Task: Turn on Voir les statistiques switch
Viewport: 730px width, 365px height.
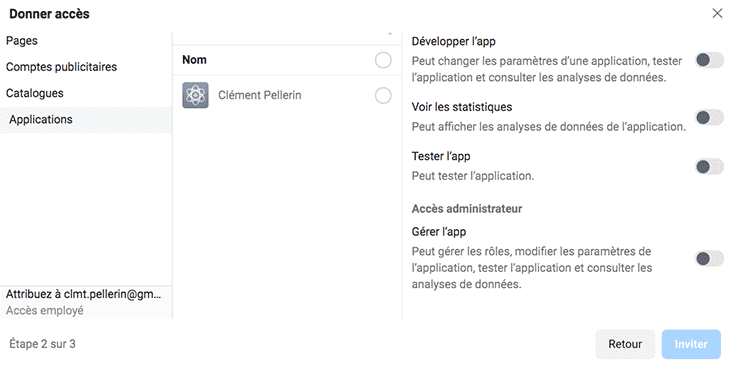Action: click(710, 117)
